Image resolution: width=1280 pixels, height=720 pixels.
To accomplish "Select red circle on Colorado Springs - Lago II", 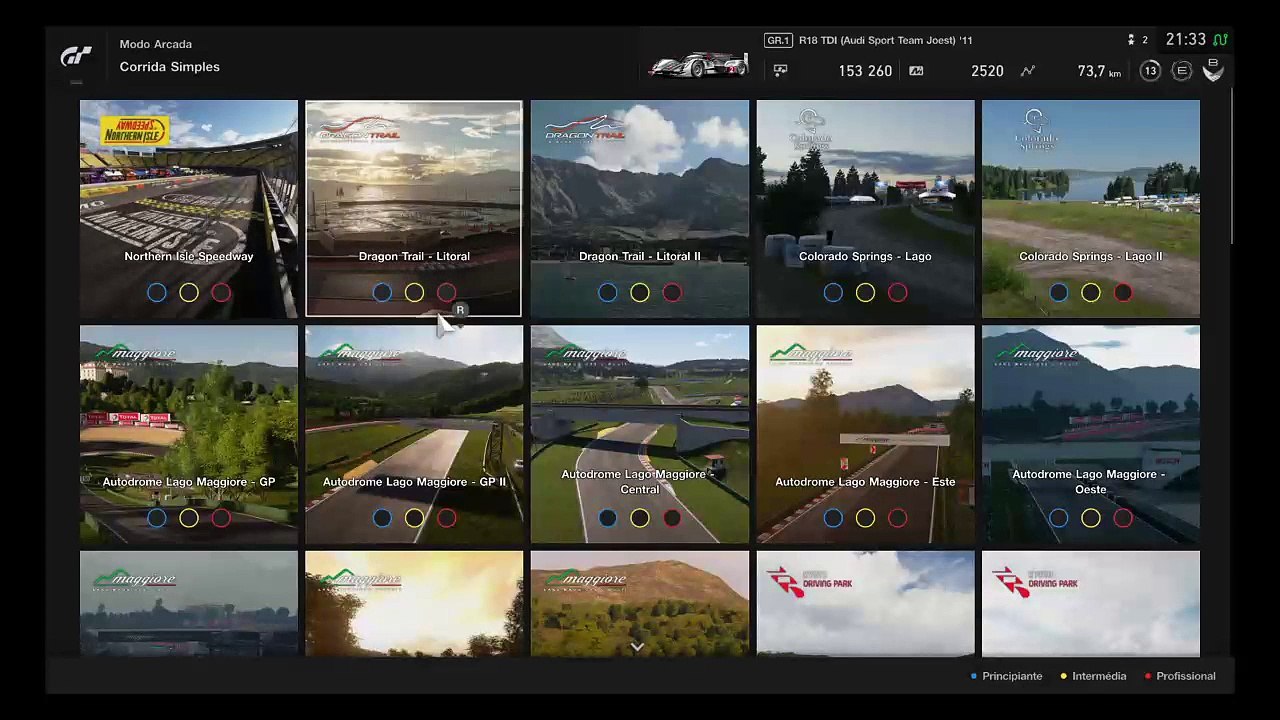I will click(1123, 293).
